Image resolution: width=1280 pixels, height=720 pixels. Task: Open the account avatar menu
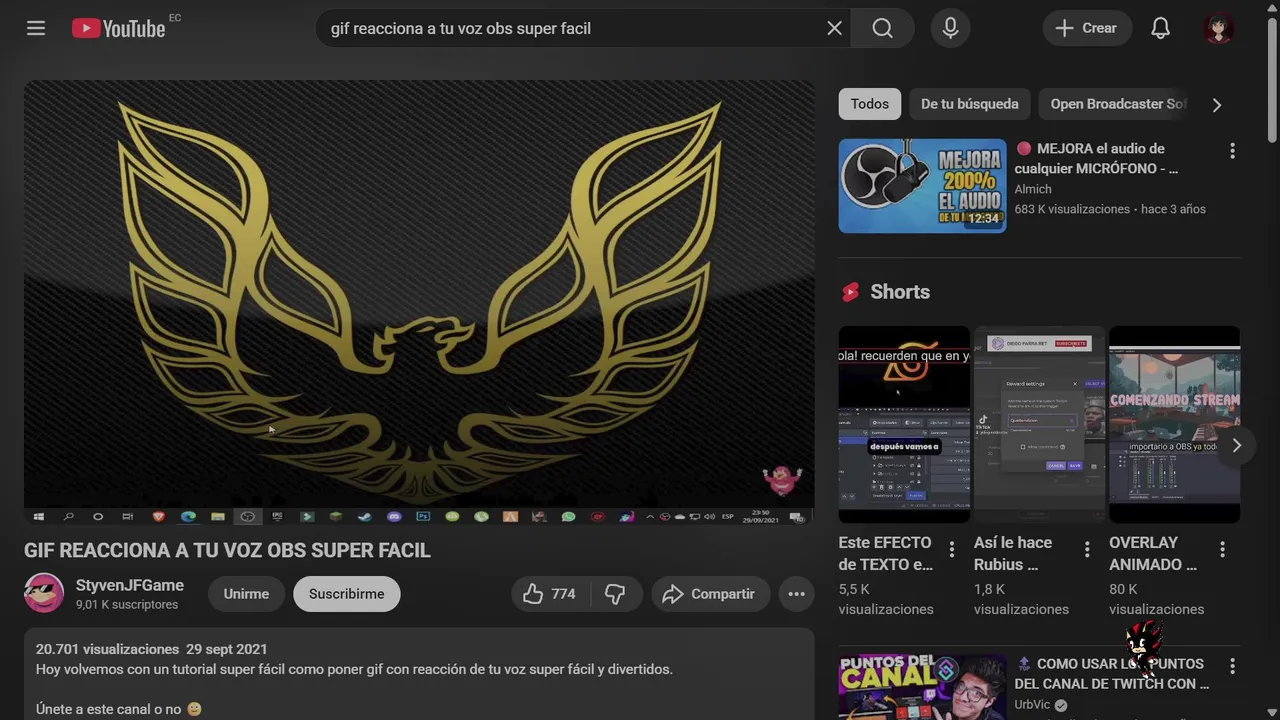tap(1218, 28)
